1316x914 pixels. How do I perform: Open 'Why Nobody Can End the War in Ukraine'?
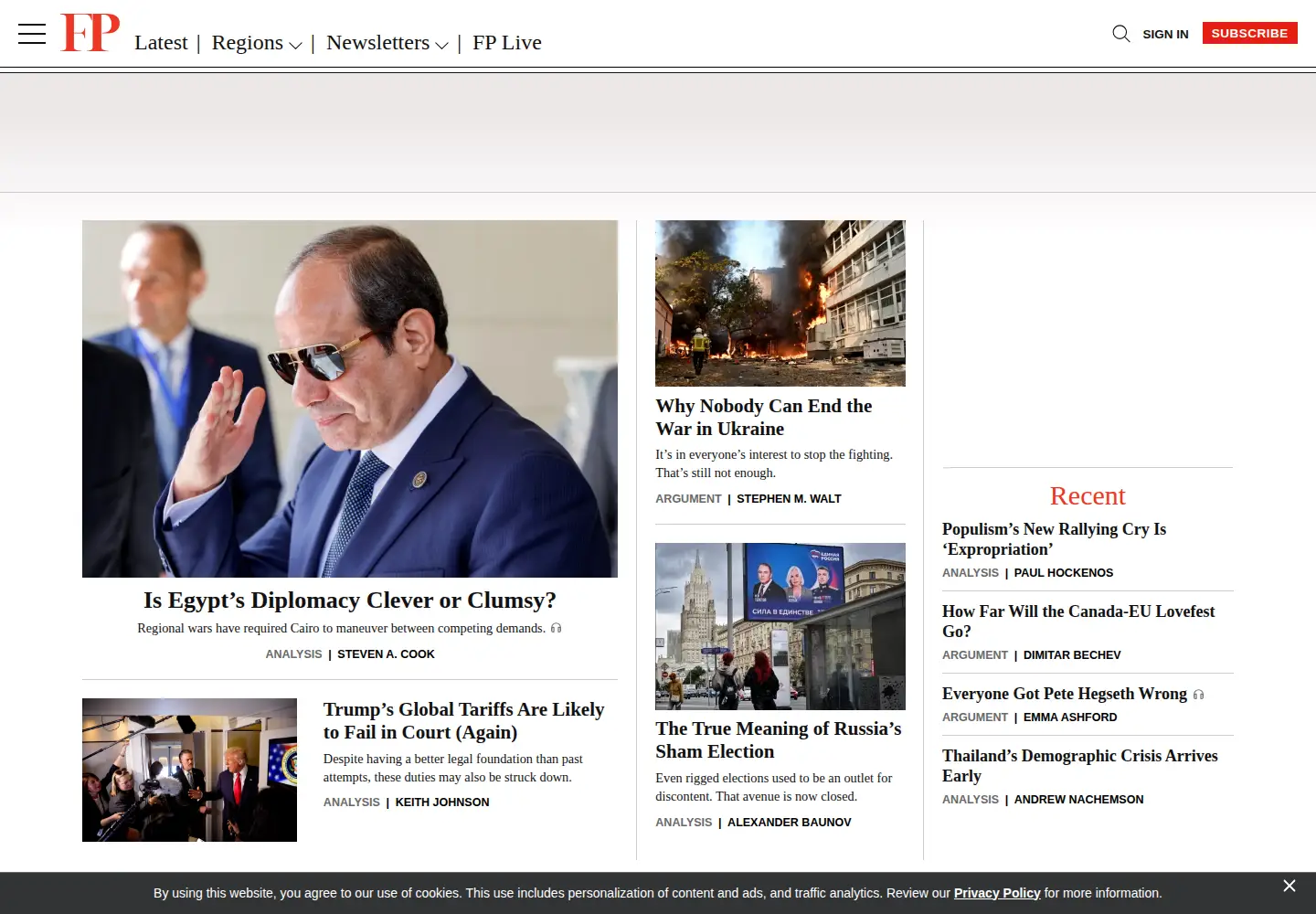[x=764, y=417]
